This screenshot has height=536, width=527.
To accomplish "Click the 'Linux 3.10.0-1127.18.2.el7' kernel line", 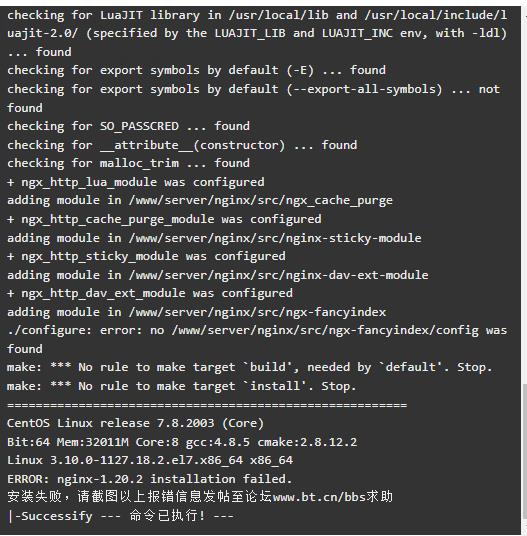I will coord(150,460).
